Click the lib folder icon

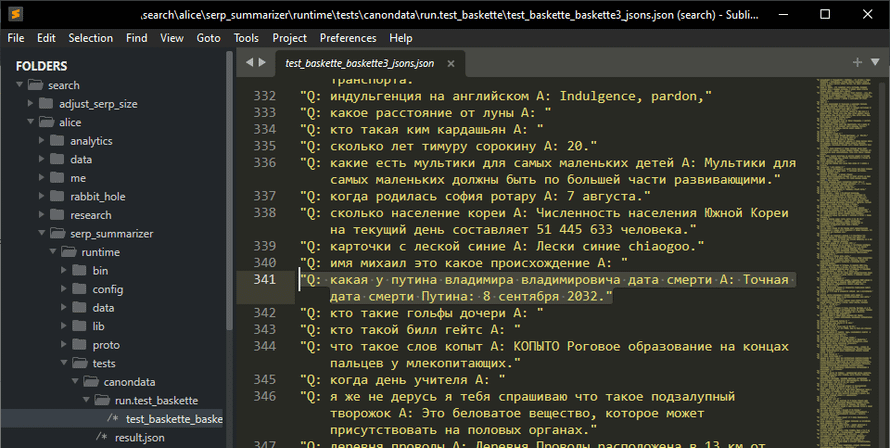tap(79, 326)
